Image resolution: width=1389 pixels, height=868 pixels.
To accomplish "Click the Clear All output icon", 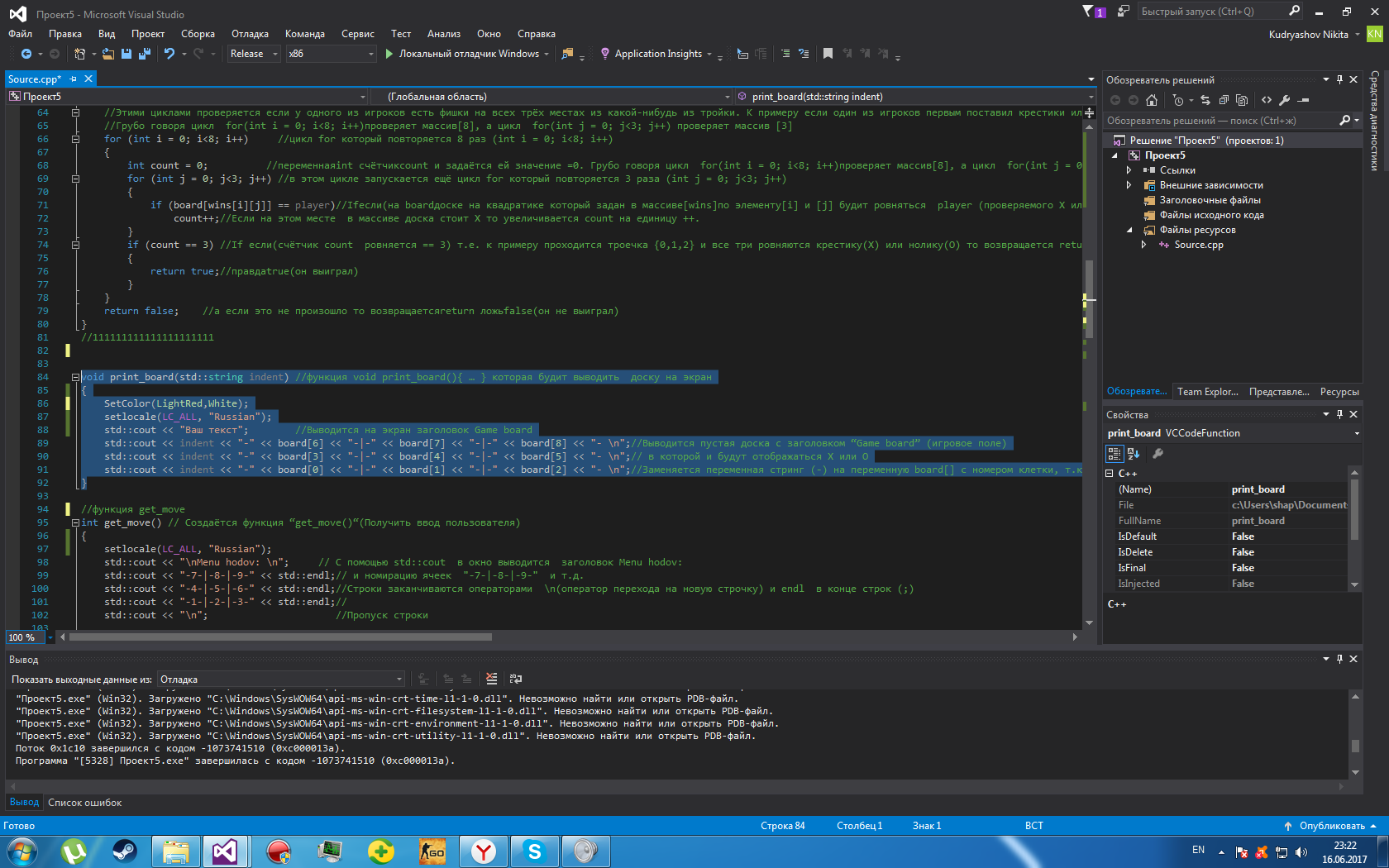I will (492, 679).
